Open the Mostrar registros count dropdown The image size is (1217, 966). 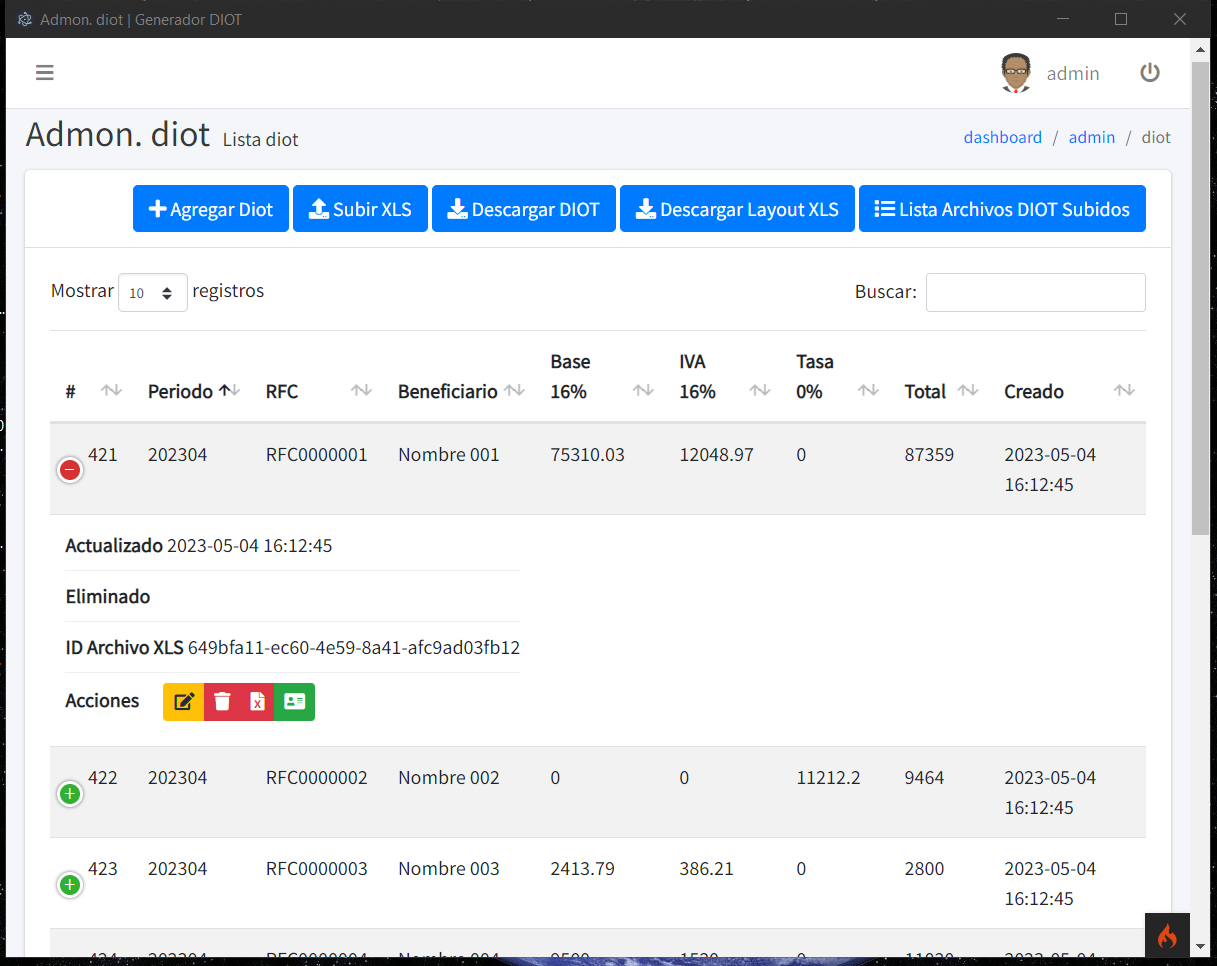coord(152,293)
